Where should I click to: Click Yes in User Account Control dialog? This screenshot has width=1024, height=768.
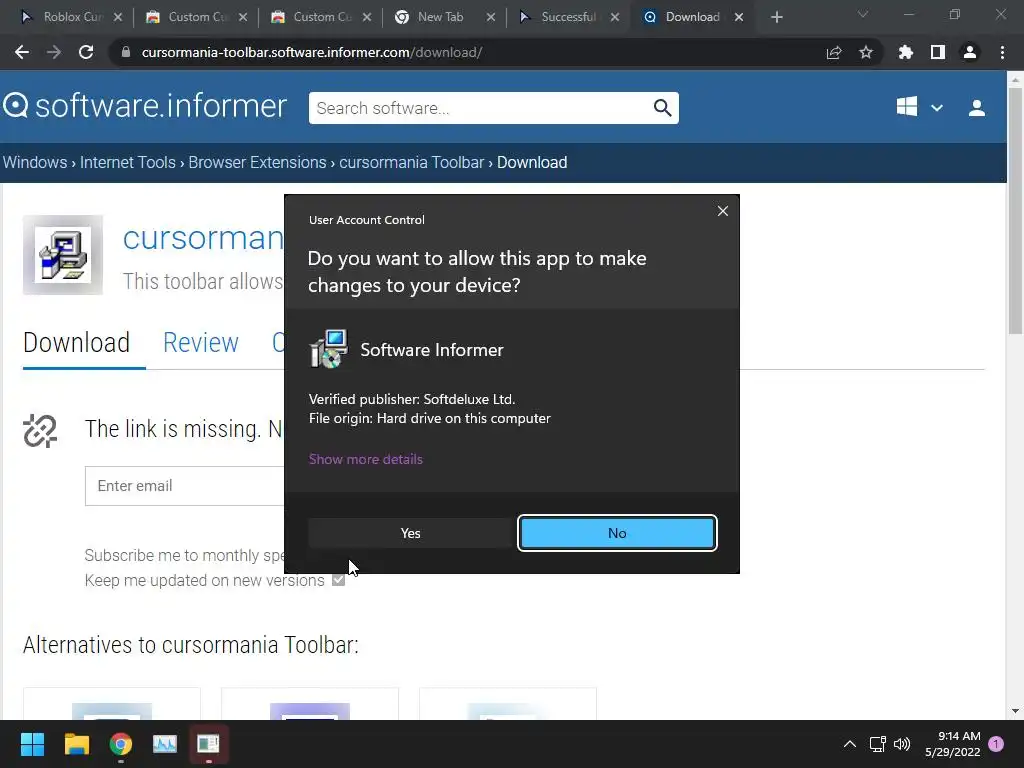[410, 533]
